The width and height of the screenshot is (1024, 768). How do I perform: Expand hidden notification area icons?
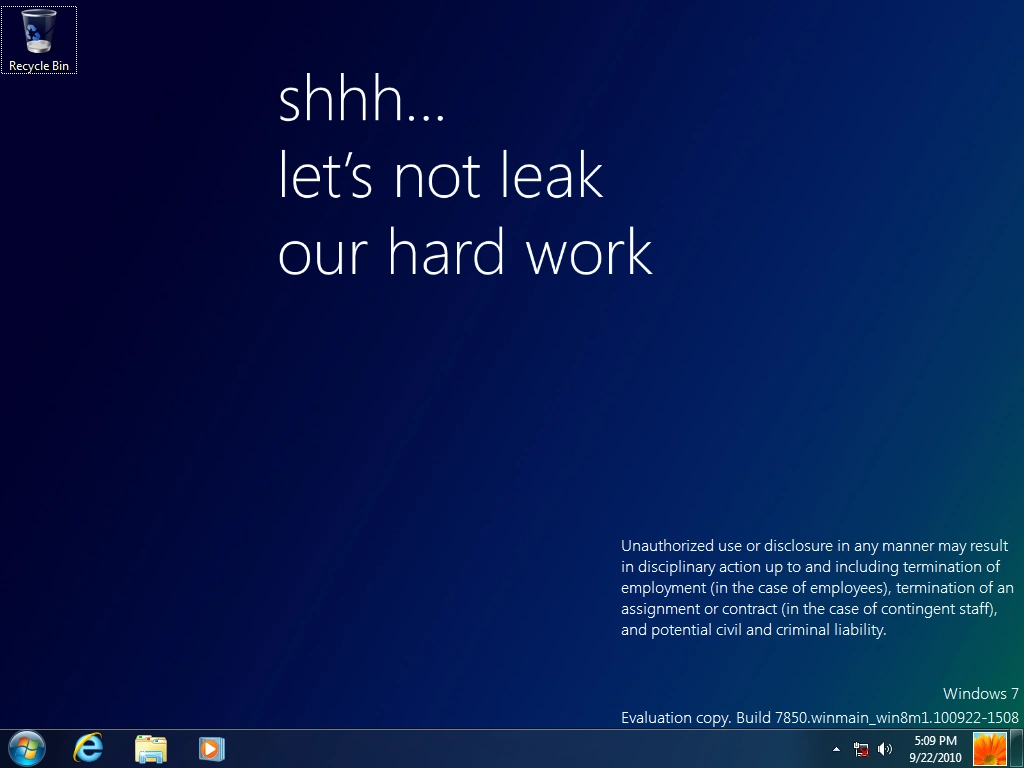(x=836, y=749)
